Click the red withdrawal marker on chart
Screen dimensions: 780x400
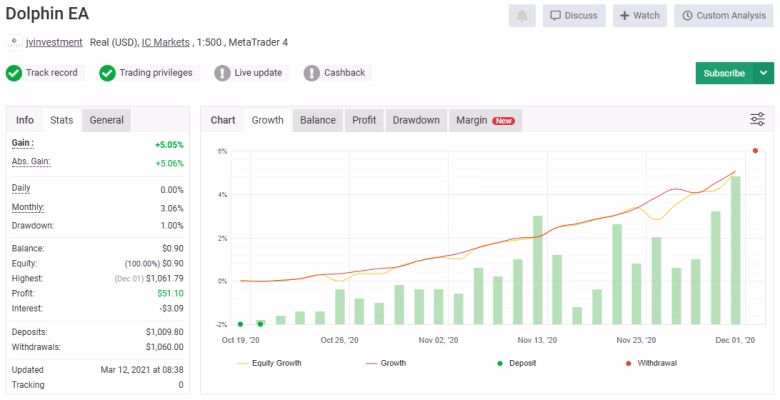tap(755, 151)
